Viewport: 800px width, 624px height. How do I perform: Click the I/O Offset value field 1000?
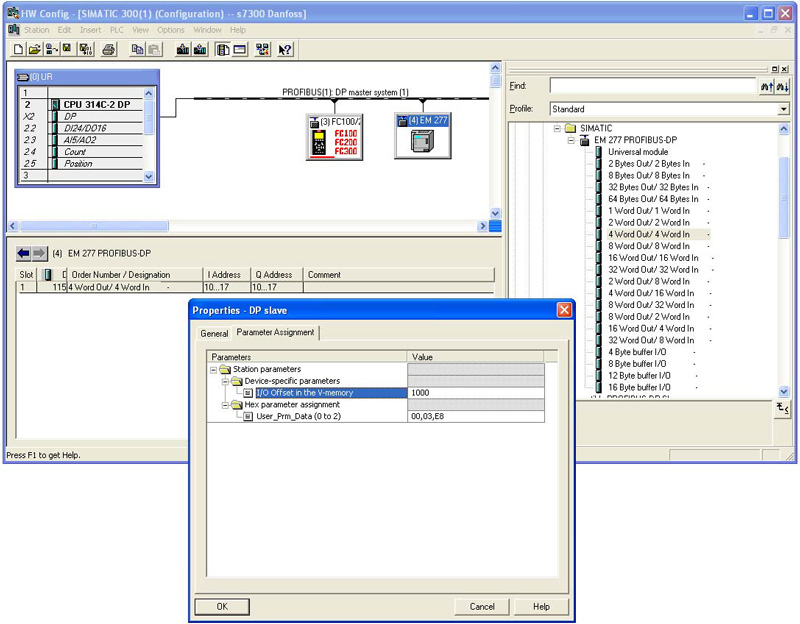pyautogui.click(x=475, y=393)
